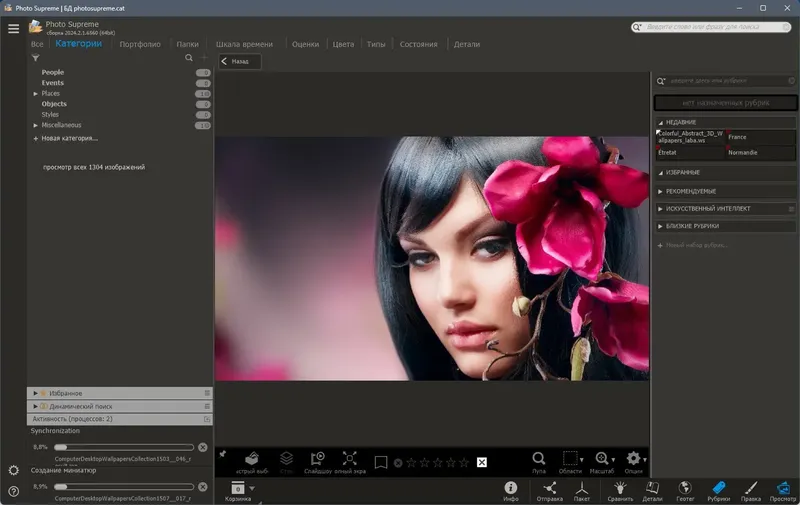The height and width of the screenshot is (505, 800).
Task: Open the Отправка share icon
Action: pos(549,487)
